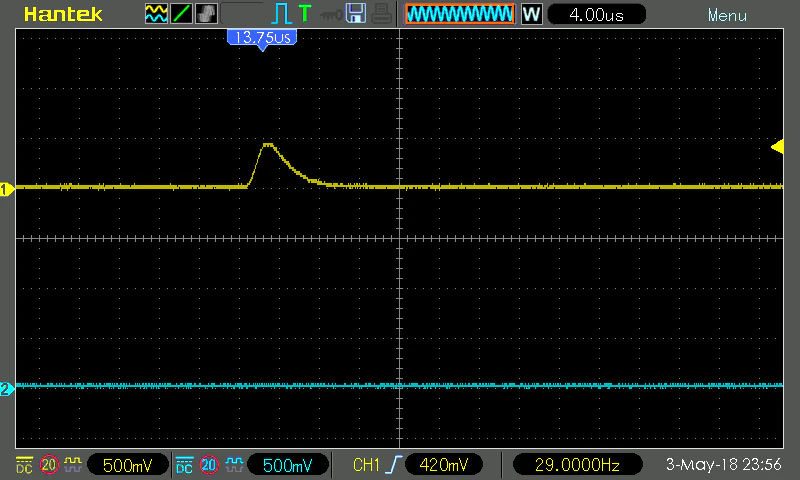The width and height of the screenshot is (800, 480).
Task: Click the grayed-out printer icon
Action: (x=381, y=14)
